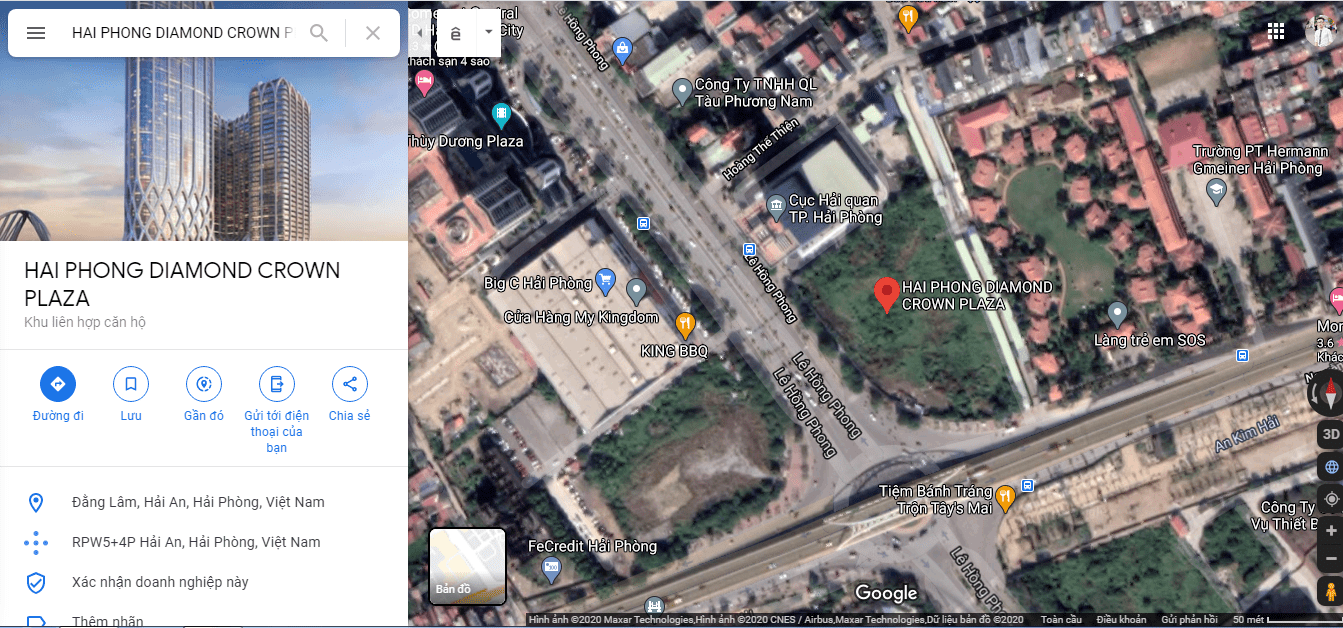Switch to Bản đồ map layer thumbnail
Image resolution: width=1343 pixels, height=628 pixels.
(x=467, y=566)
